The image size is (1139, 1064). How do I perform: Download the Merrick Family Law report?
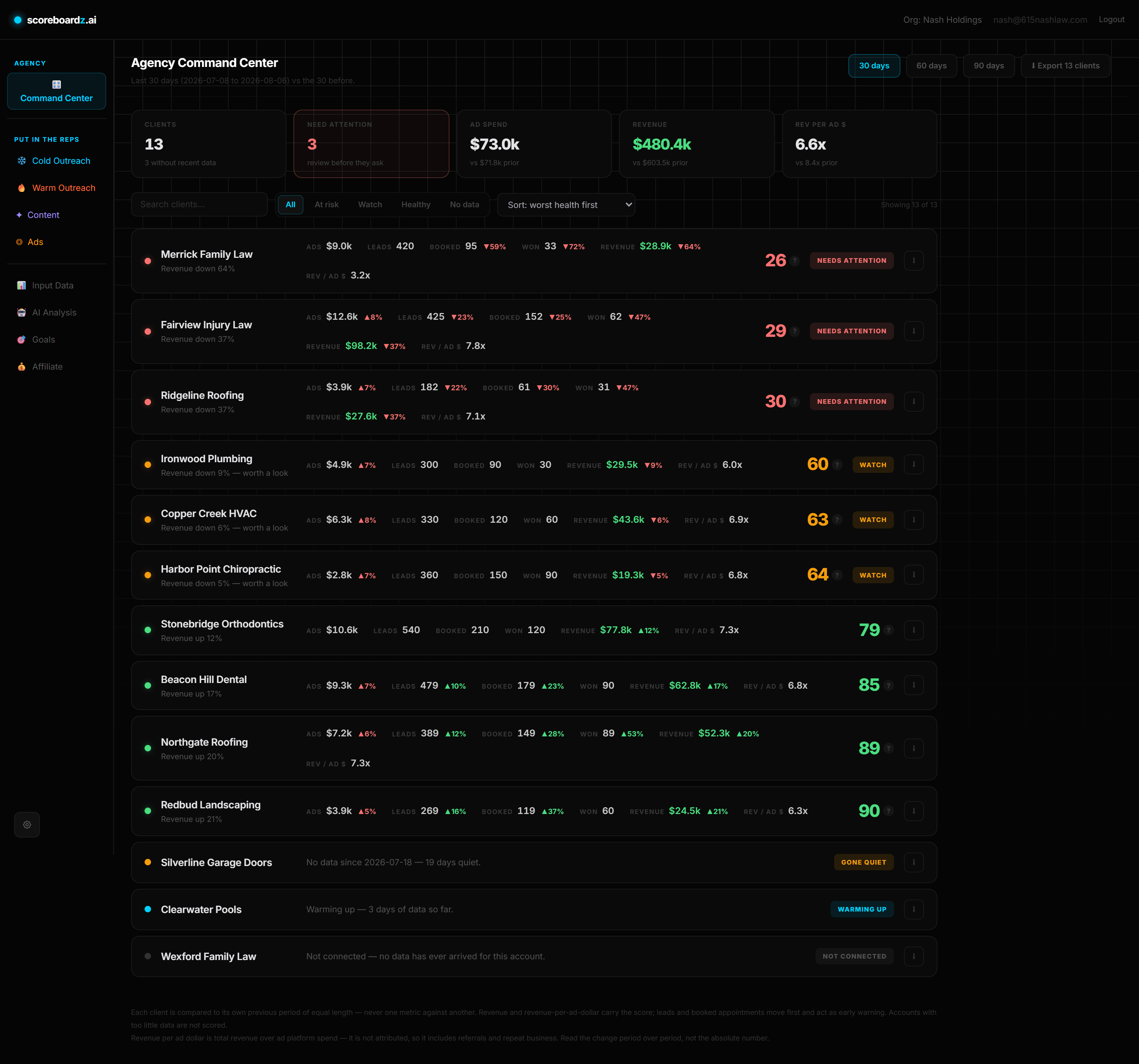[x=913, y=261]
